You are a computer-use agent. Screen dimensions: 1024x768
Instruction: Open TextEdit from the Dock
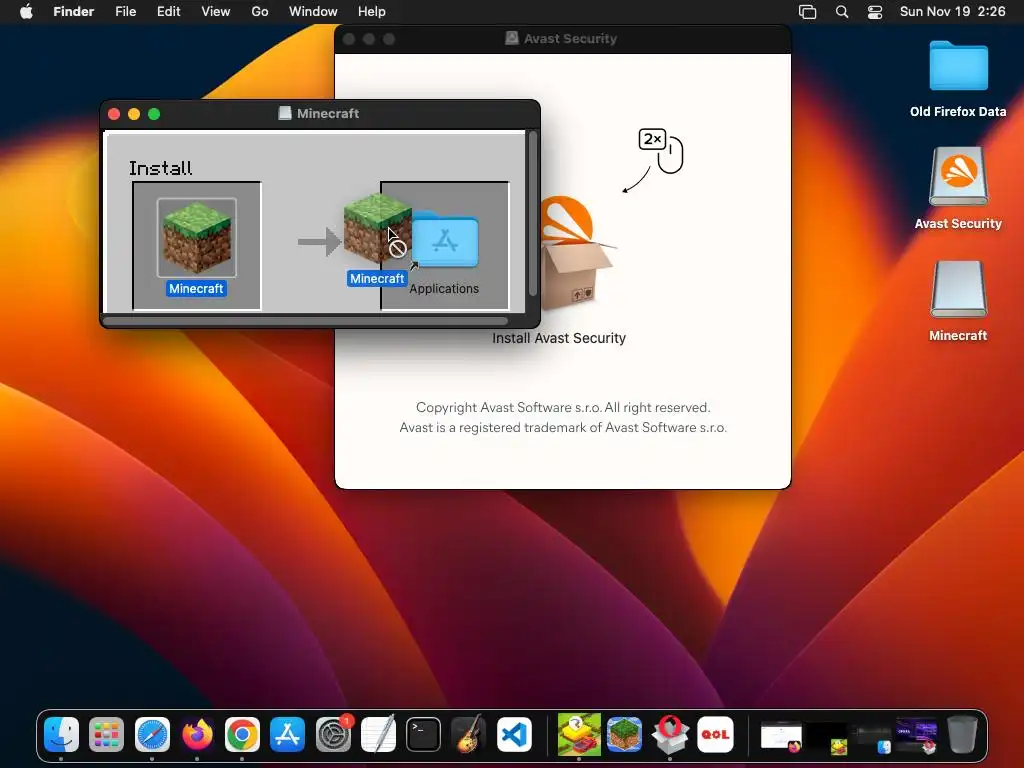point(378,734)
